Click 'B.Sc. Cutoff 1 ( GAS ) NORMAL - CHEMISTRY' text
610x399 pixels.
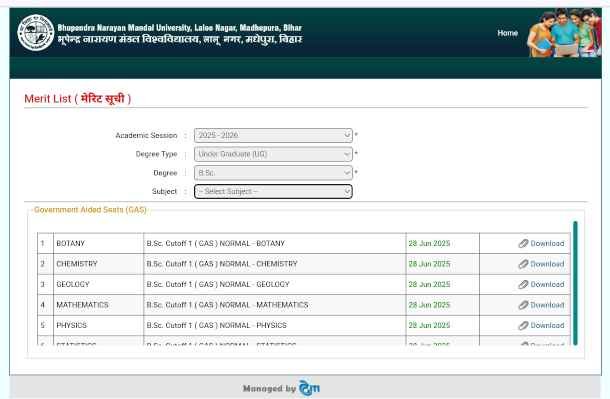pos(222,264)
